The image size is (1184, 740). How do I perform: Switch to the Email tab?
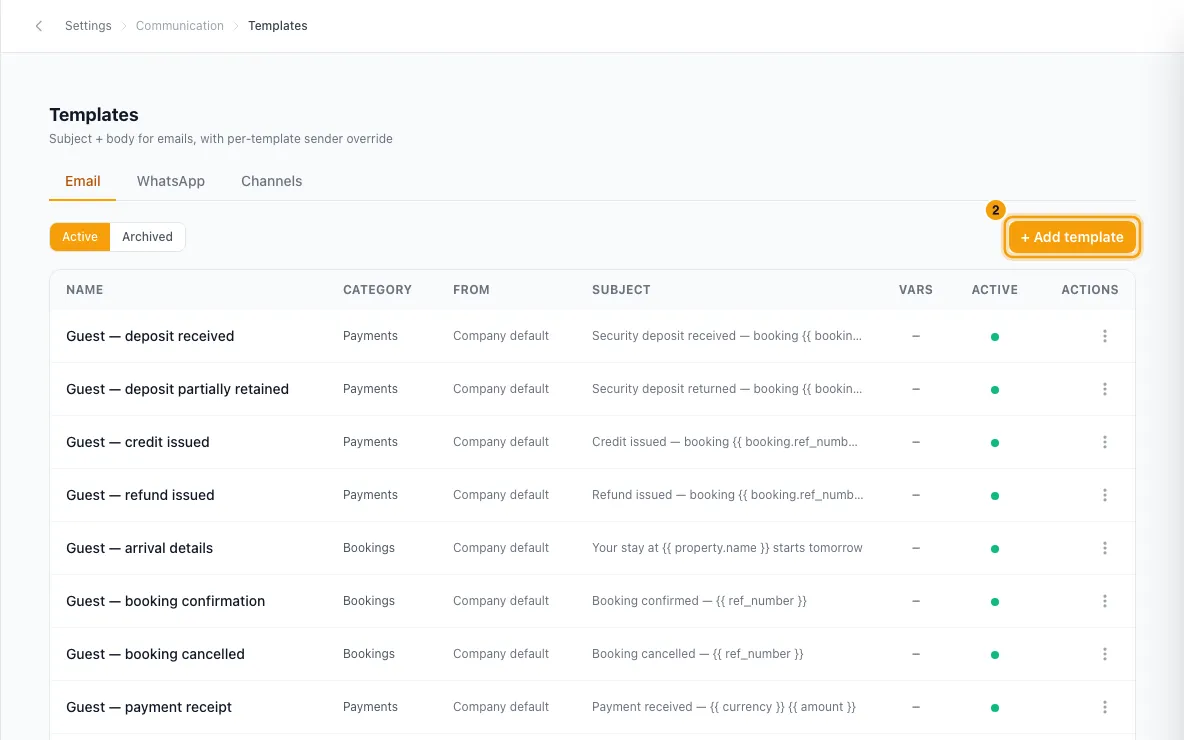pos(82,181)
